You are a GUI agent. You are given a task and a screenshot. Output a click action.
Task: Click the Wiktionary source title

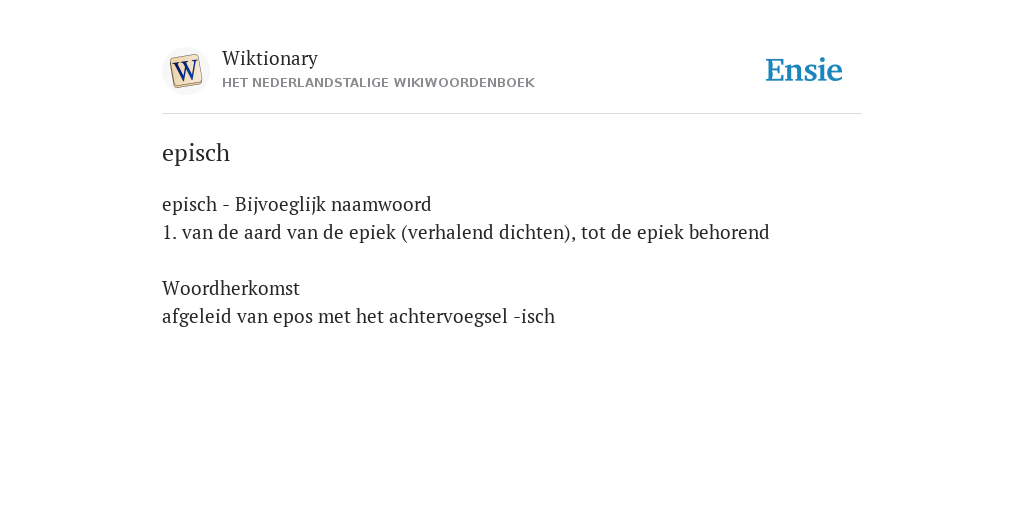(270, 58)
